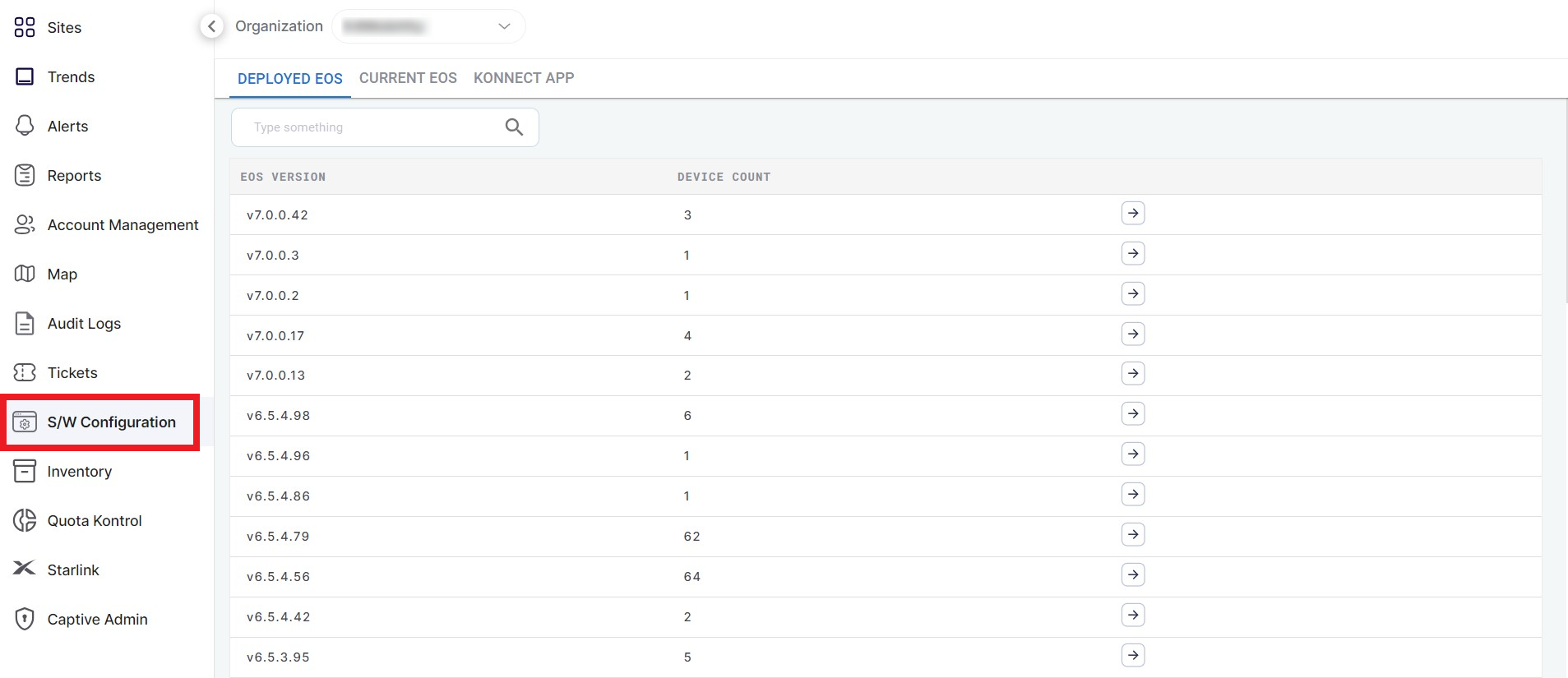Collapse the sidebar with the chevron button
This screenshot has height=678, width=1568.
(211, 26)
